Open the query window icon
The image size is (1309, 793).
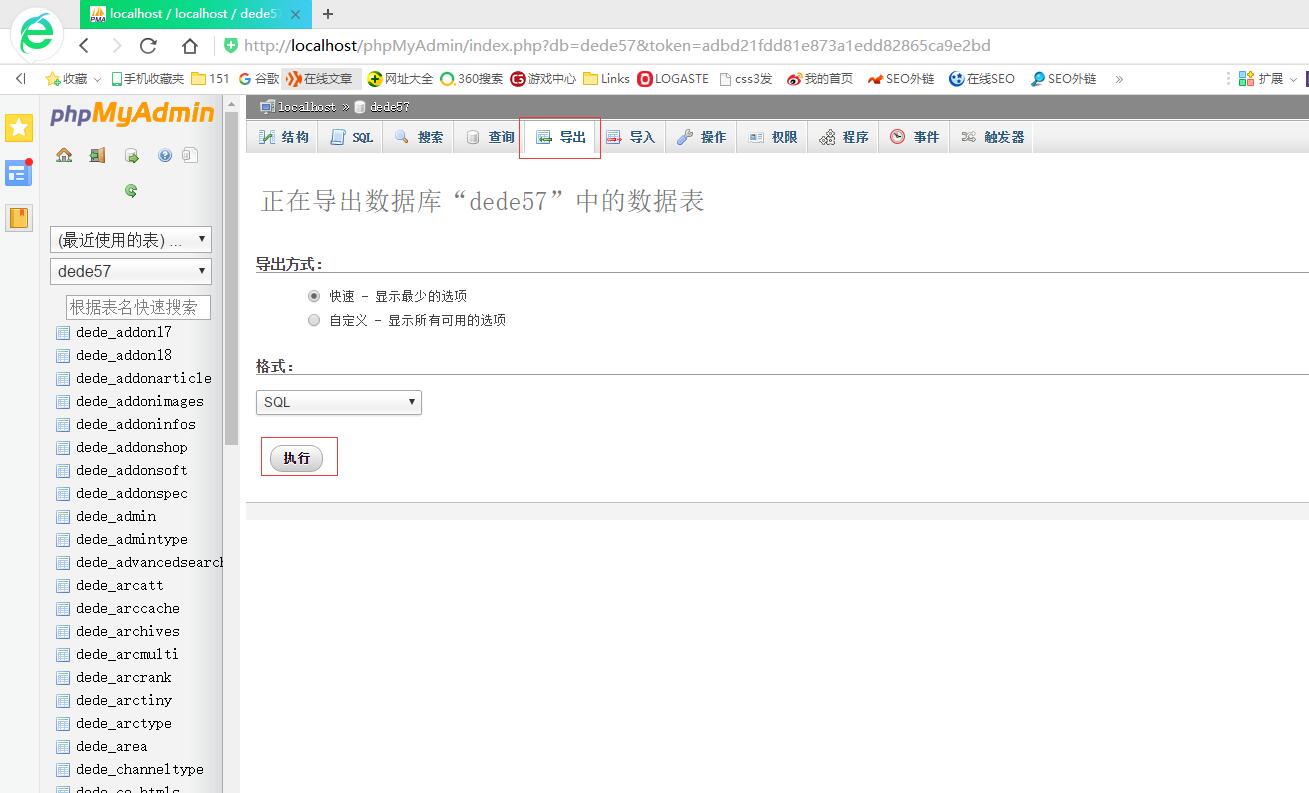pyautogui.click(x=131, y=155)
